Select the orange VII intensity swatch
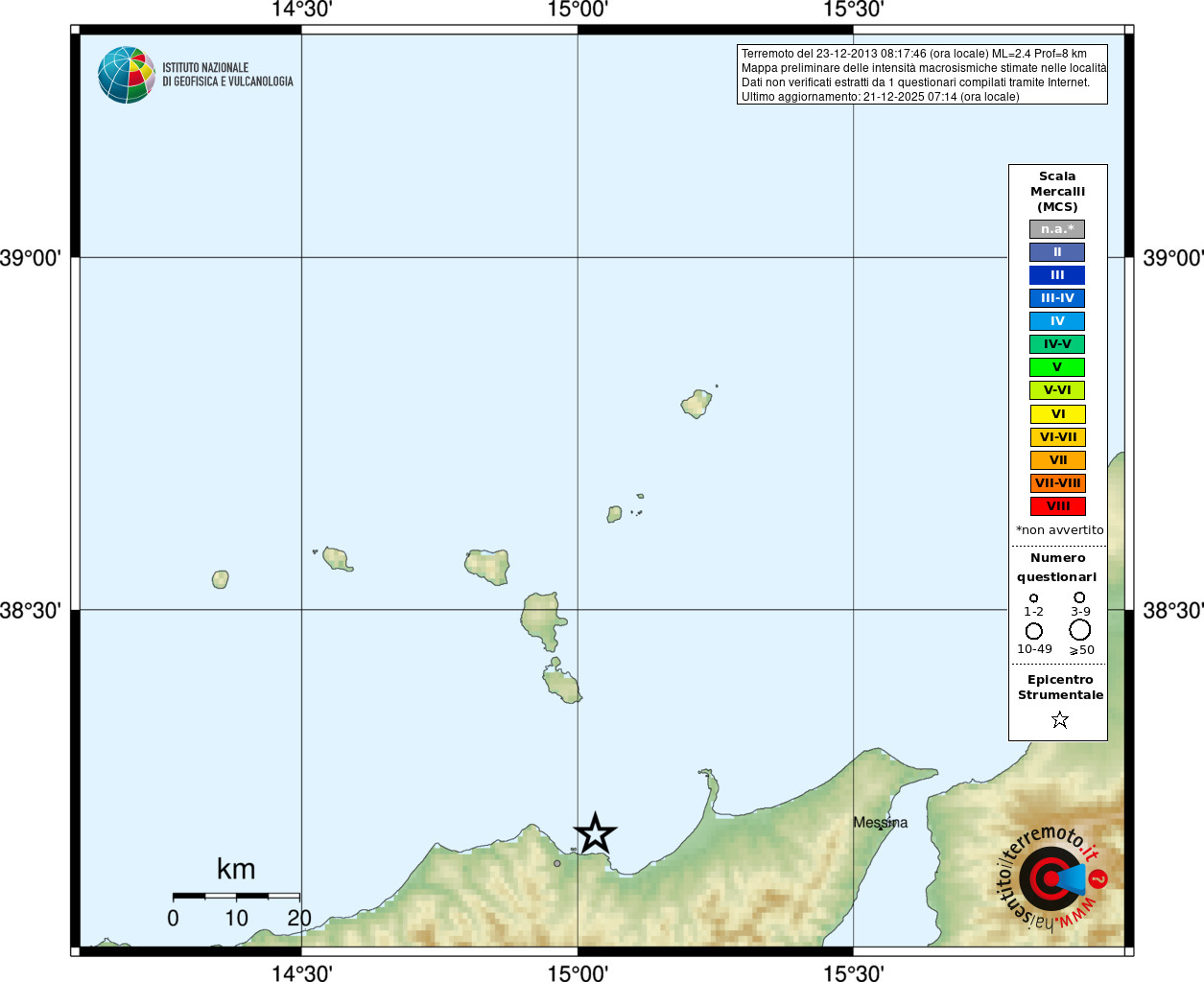The width and height of the screenshot is (1204, 982). (x=1058, y=460)
